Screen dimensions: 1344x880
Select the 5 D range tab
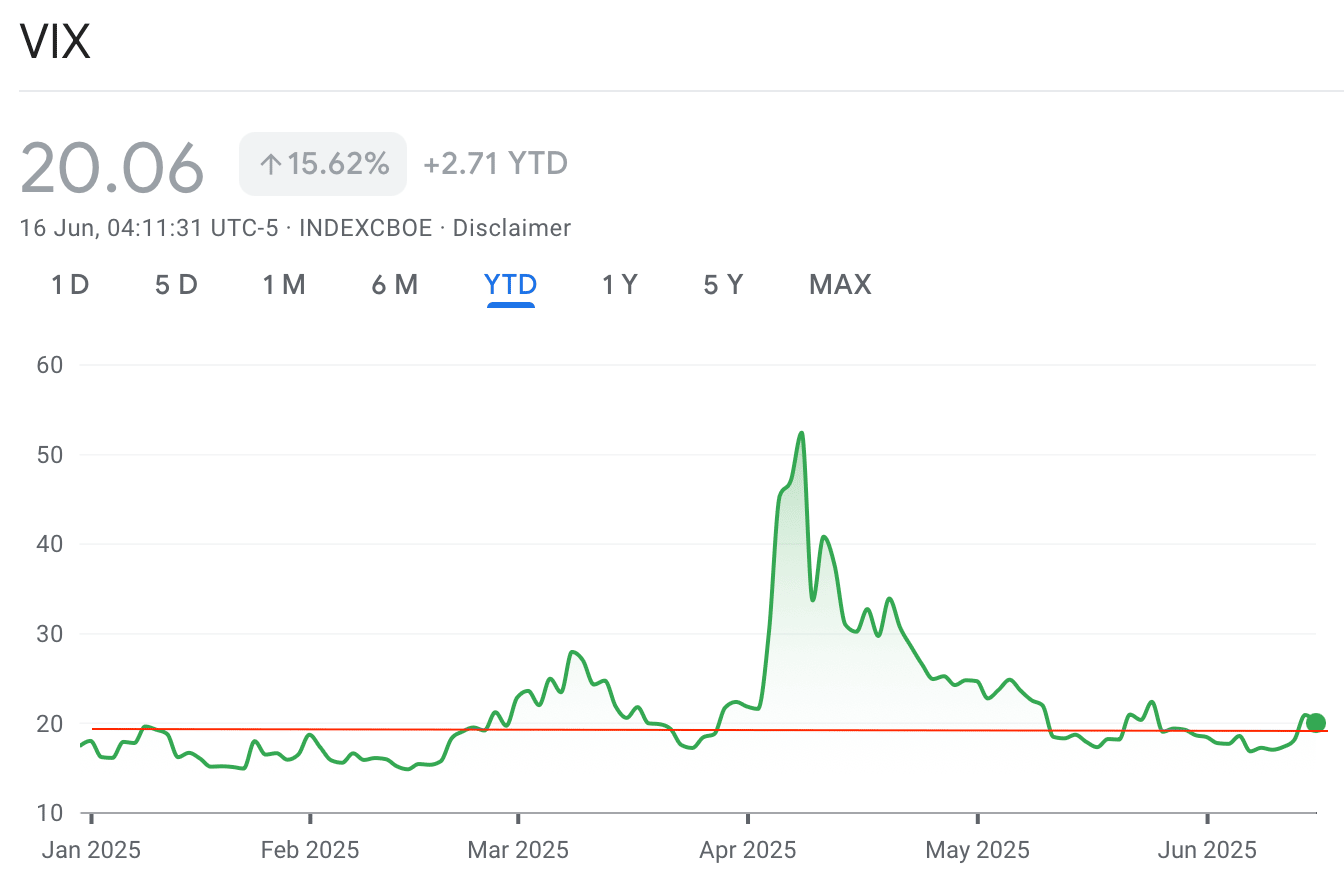176,285
